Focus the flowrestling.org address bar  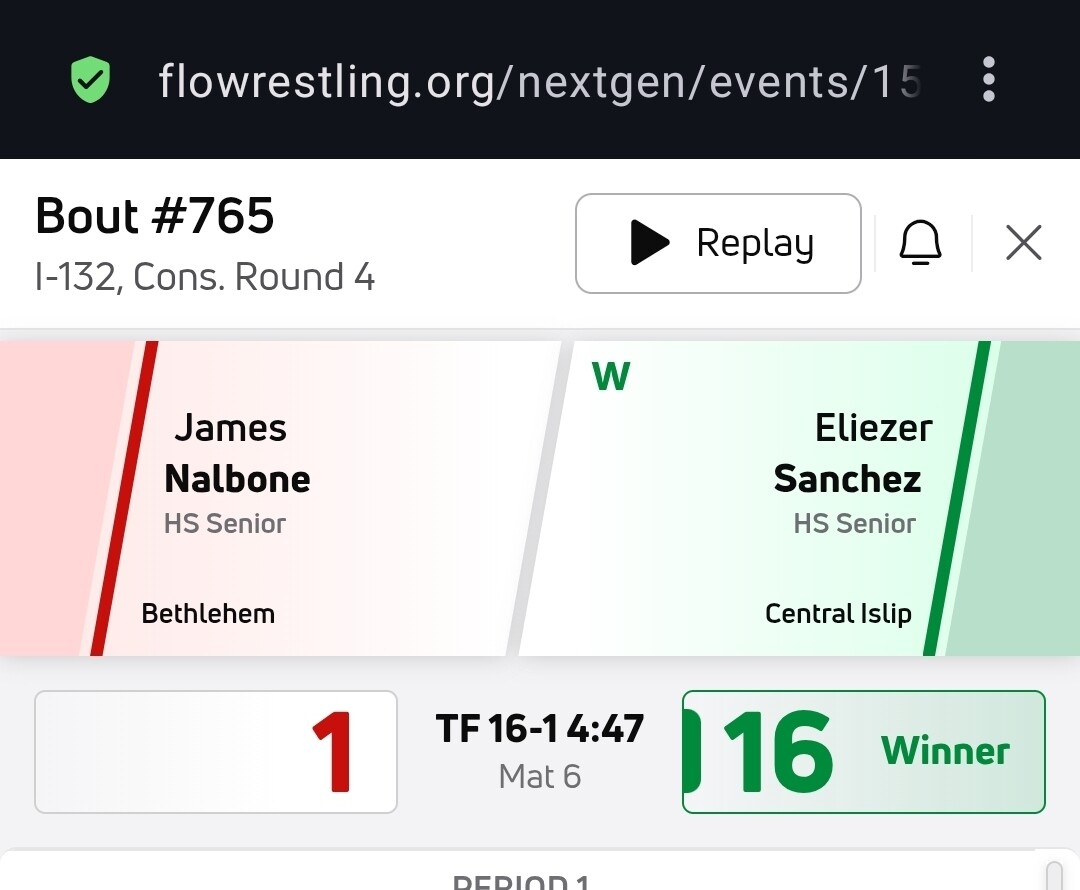(x=538, y=80)
